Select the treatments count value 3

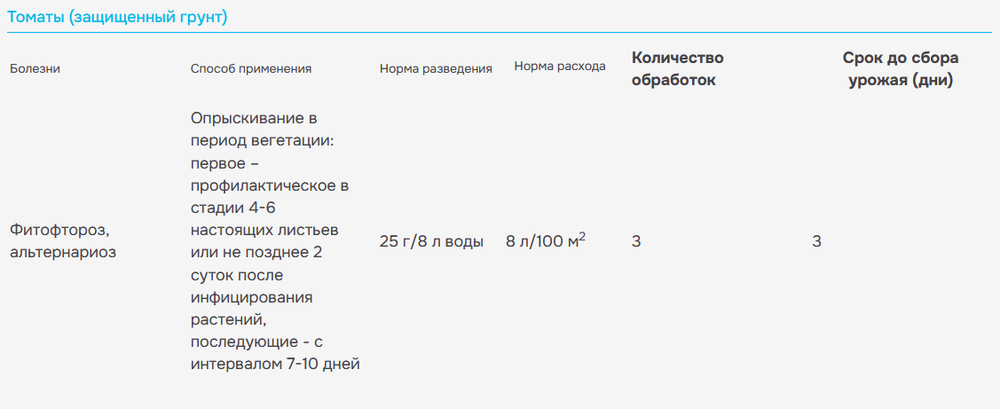pos(636,242)
